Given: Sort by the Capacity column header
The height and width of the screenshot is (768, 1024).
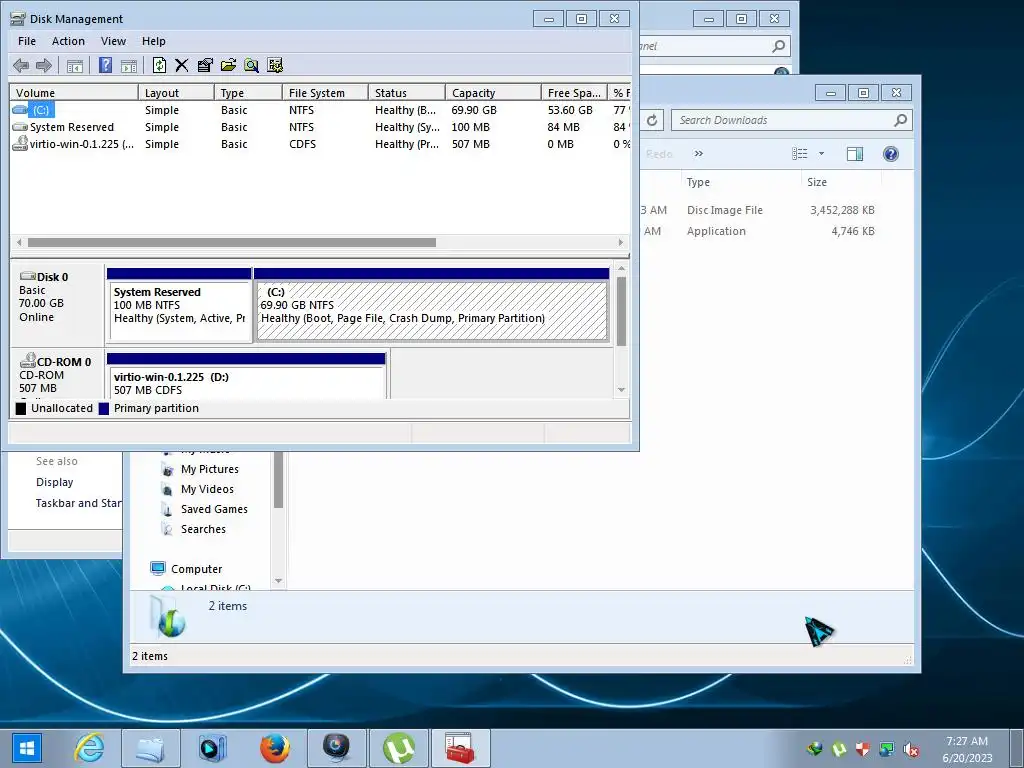Looking at the screenshot, I should (493, 93).
